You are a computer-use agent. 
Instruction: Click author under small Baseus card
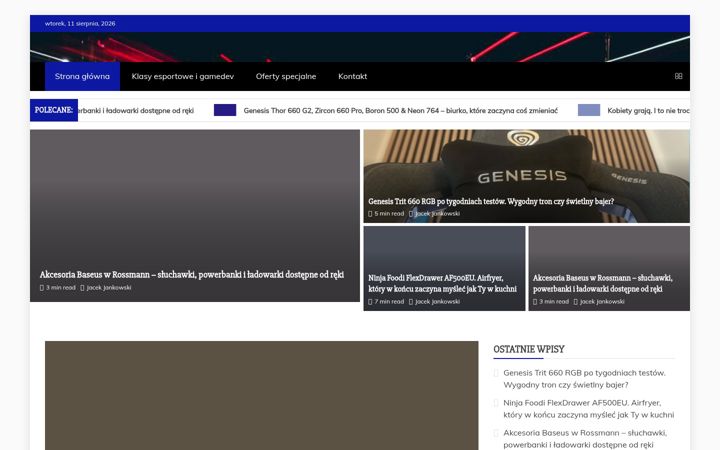[x=602, y=302]
